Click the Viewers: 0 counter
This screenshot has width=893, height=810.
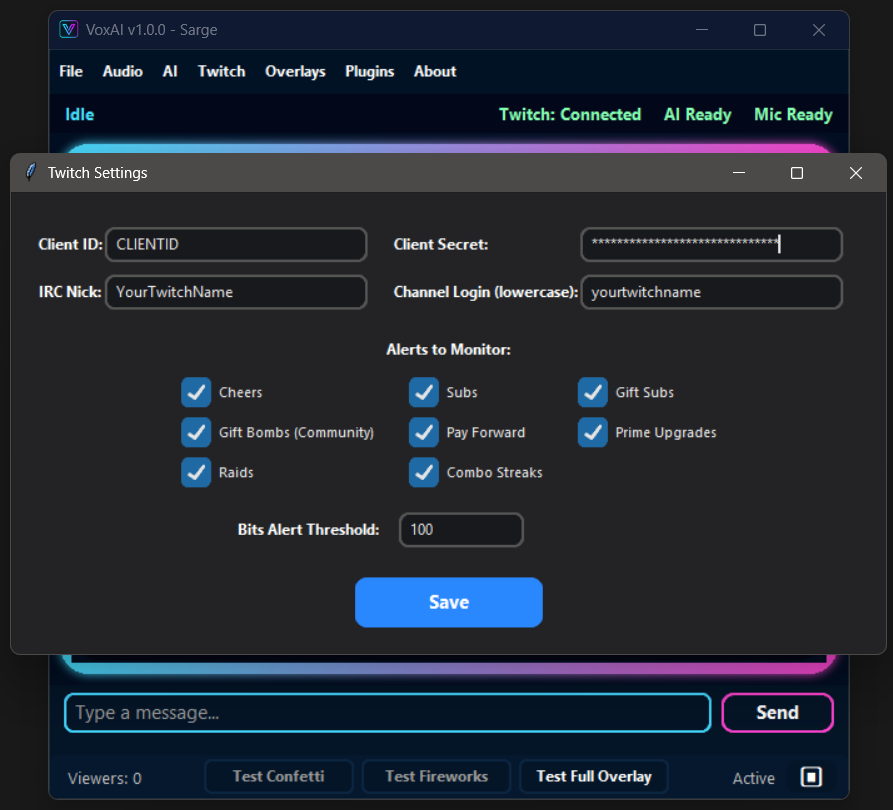(105, 778)
